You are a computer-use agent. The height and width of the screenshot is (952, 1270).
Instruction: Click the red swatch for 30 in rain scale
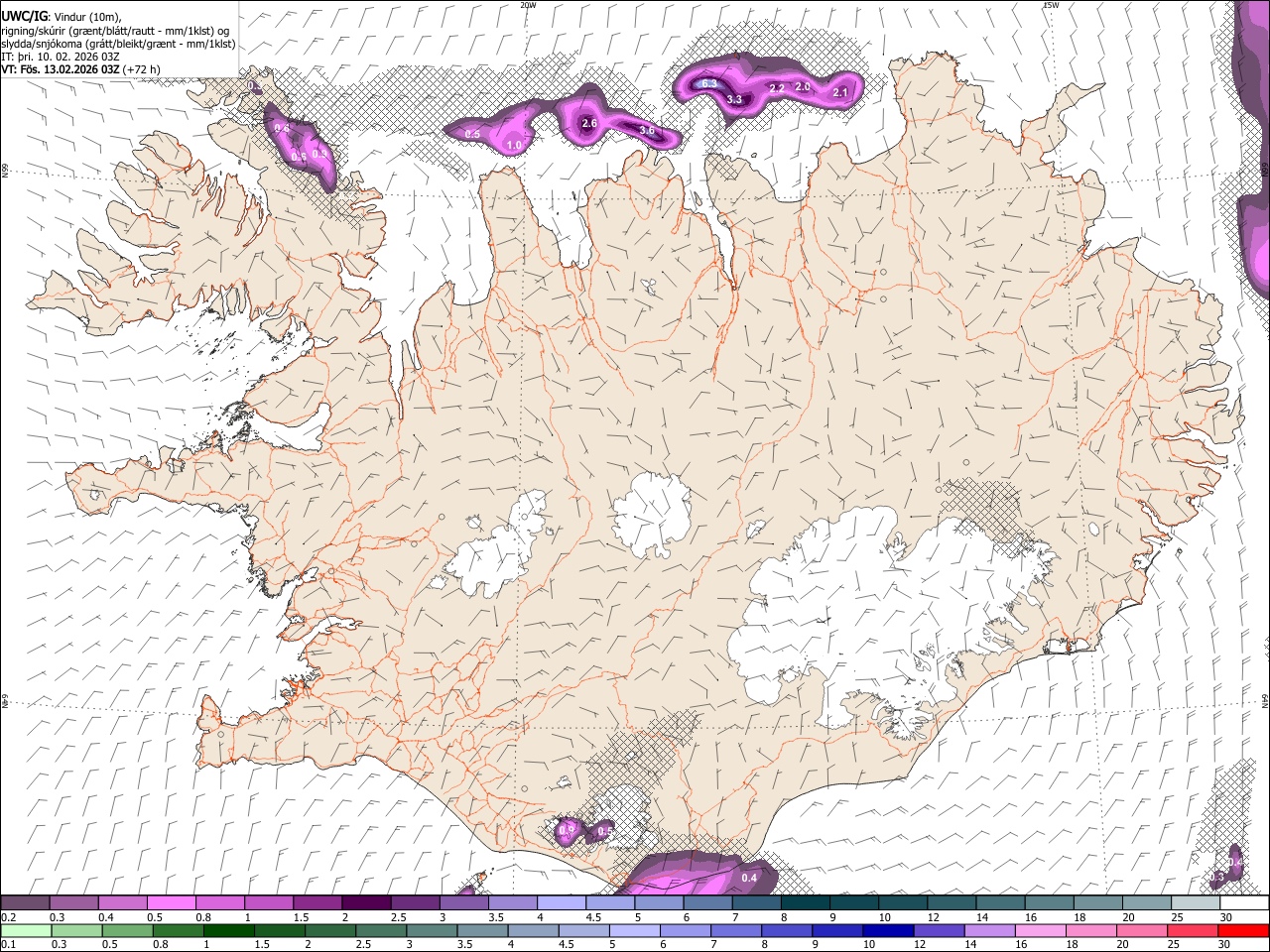[1245, 931]
